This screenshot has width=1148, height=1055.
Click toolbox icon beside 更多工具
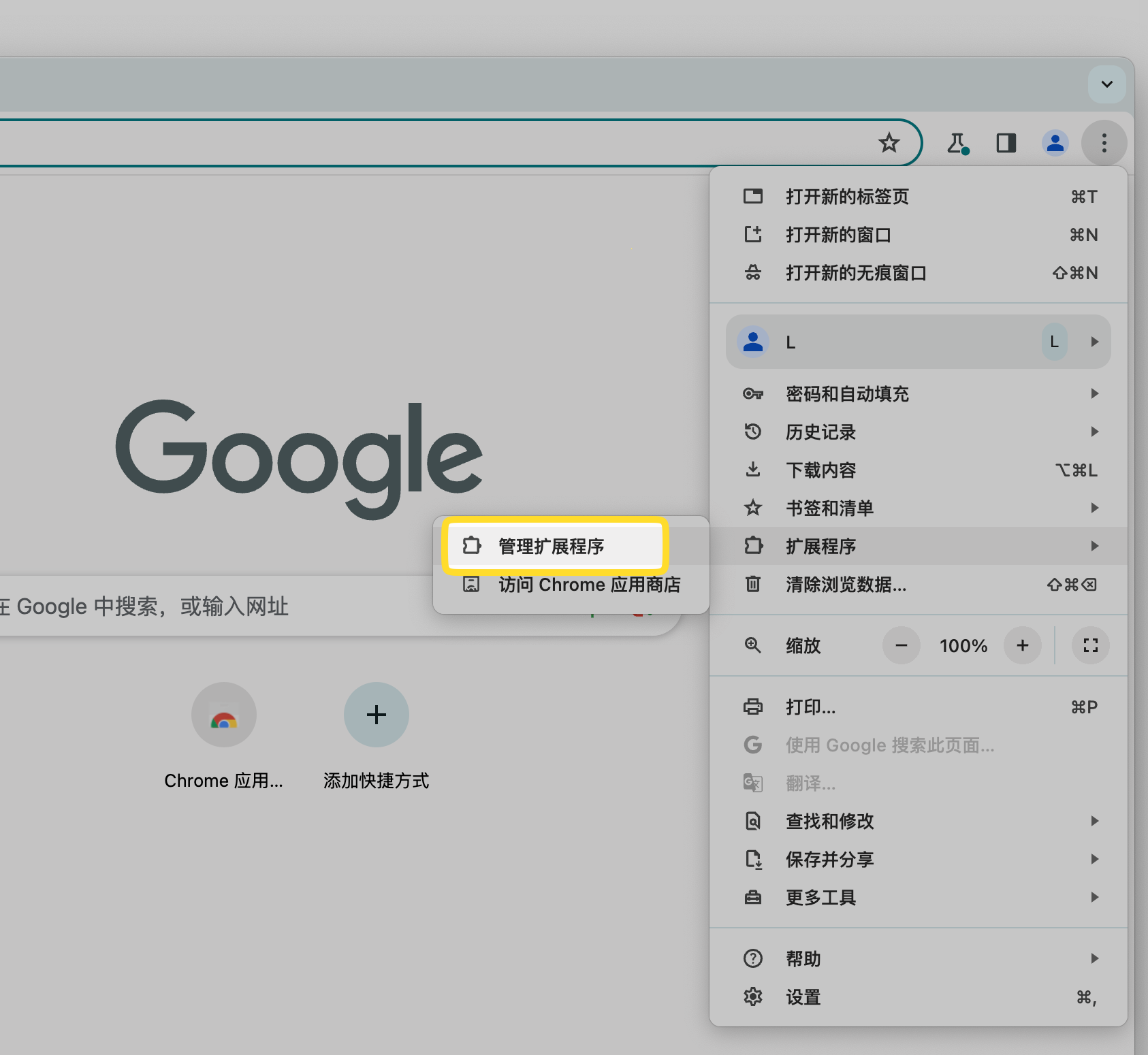click(x=753, y=898)
